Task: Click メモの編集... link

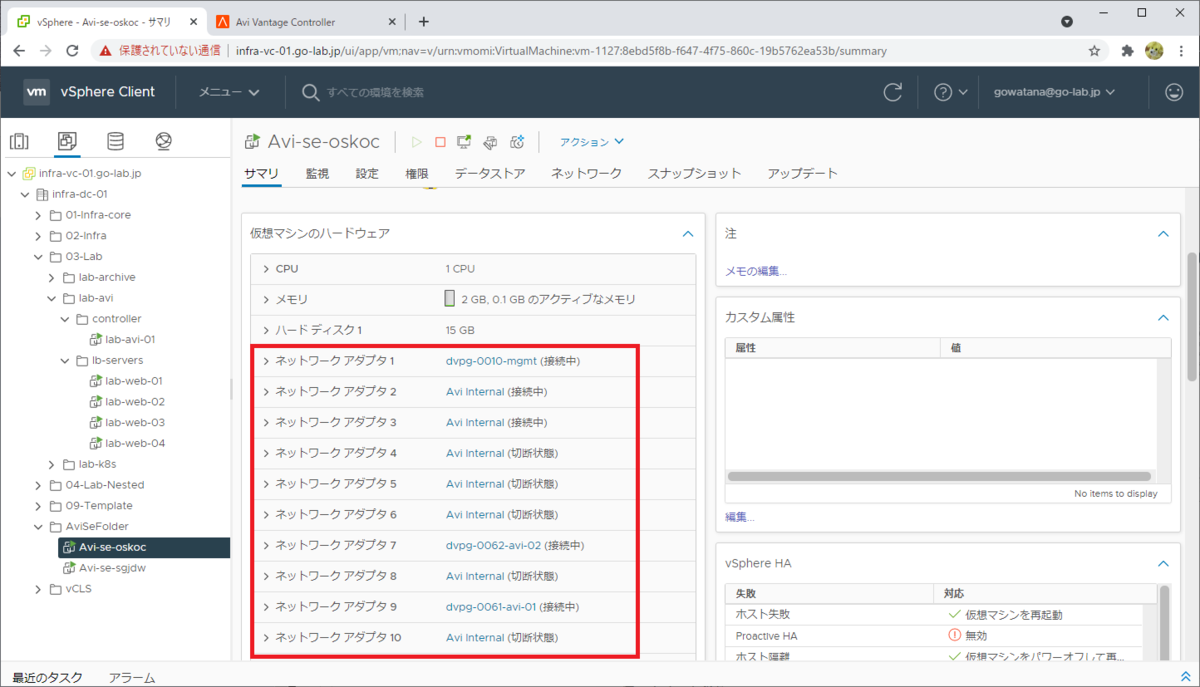Action: click(x=756, y=271)
